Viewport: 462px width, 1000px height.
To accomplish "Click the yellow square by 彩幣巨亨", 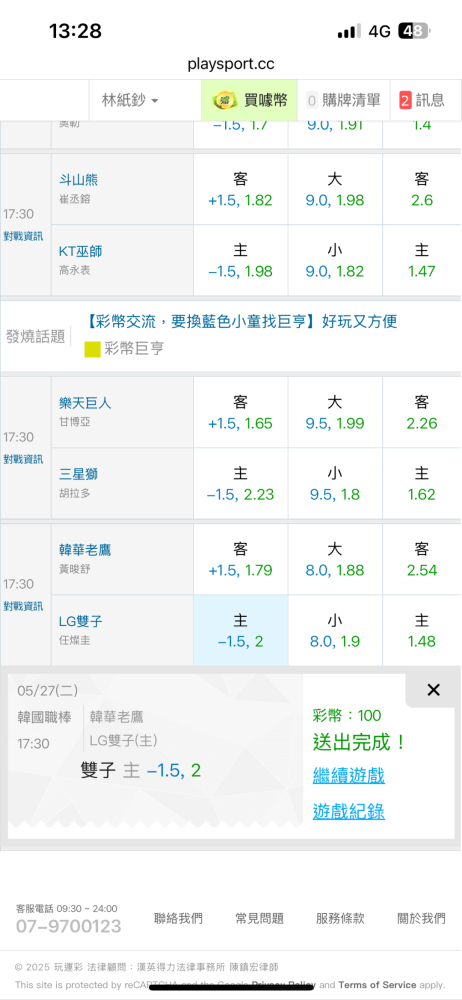I will (x=93, y=348).
